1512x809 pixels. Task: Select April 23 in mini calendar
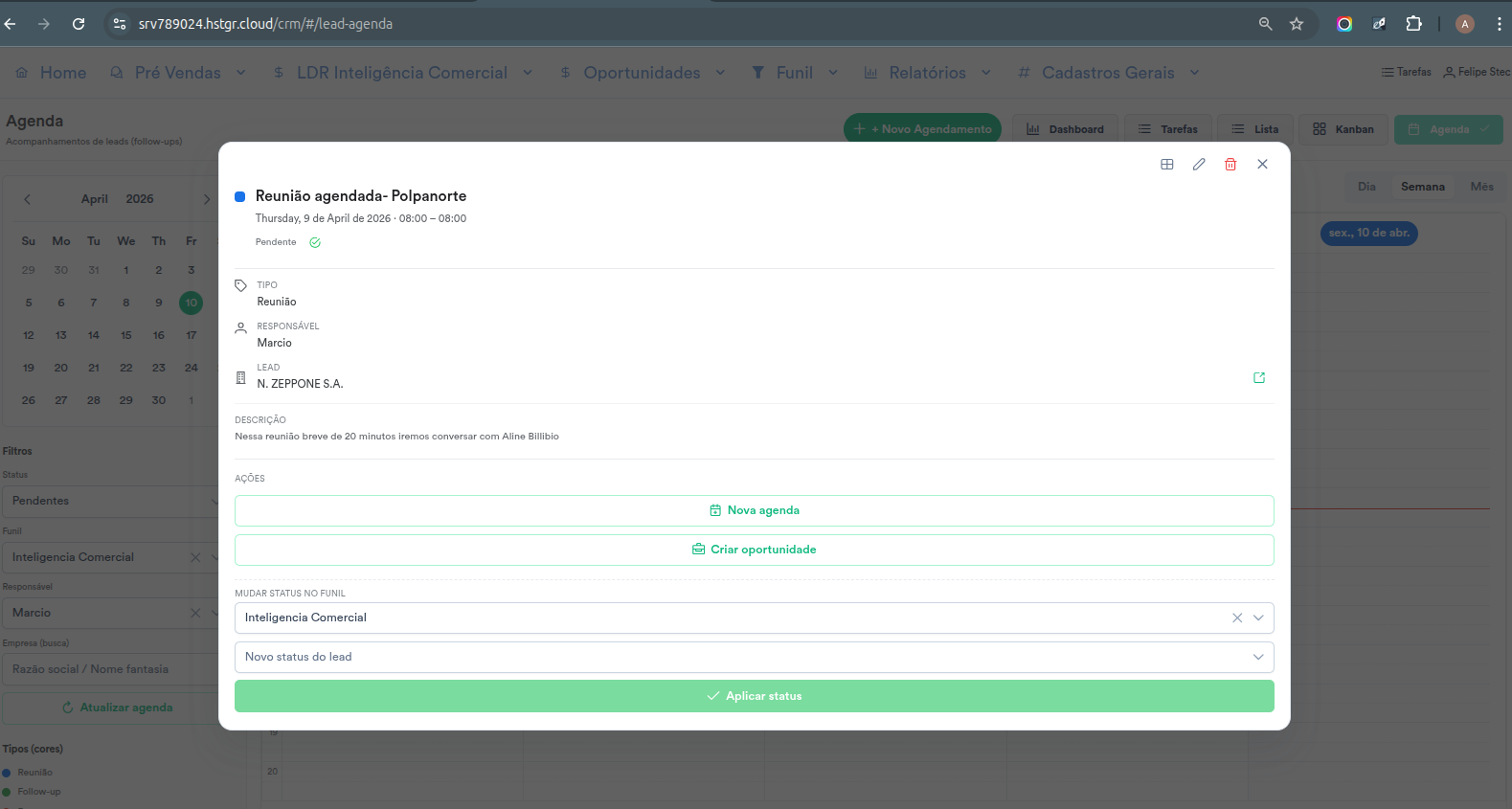click(159, 368)
